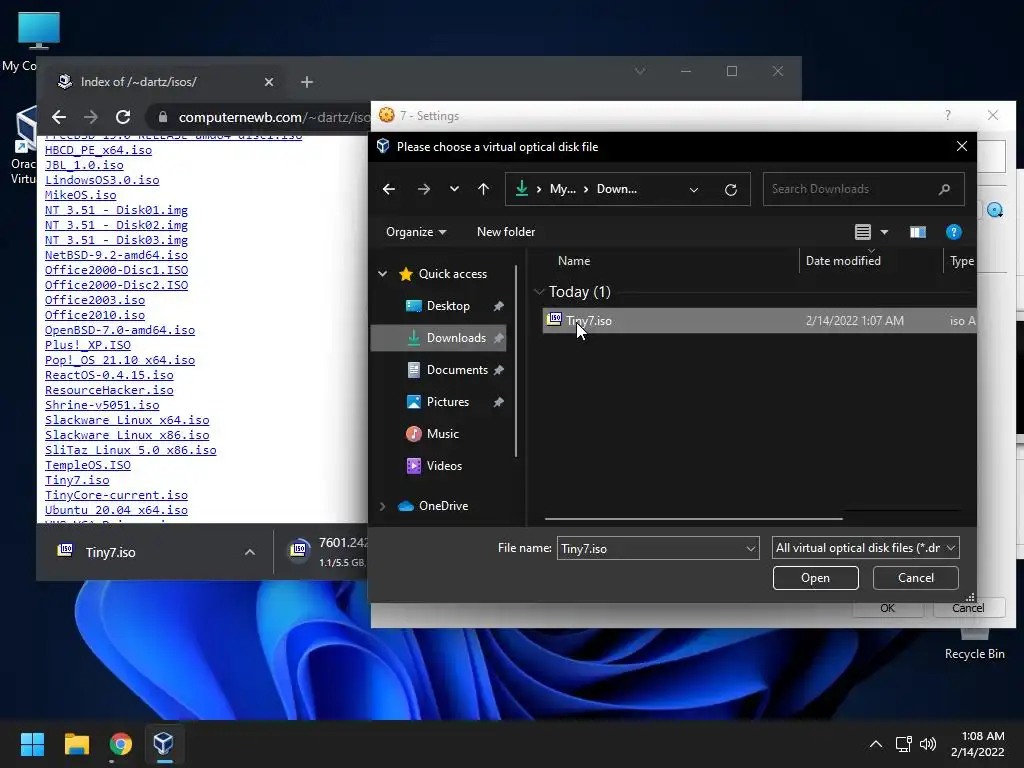Collapse the Quick access tree
Image resolution: width=1024 pixels, height=768 pixels.
383,274
